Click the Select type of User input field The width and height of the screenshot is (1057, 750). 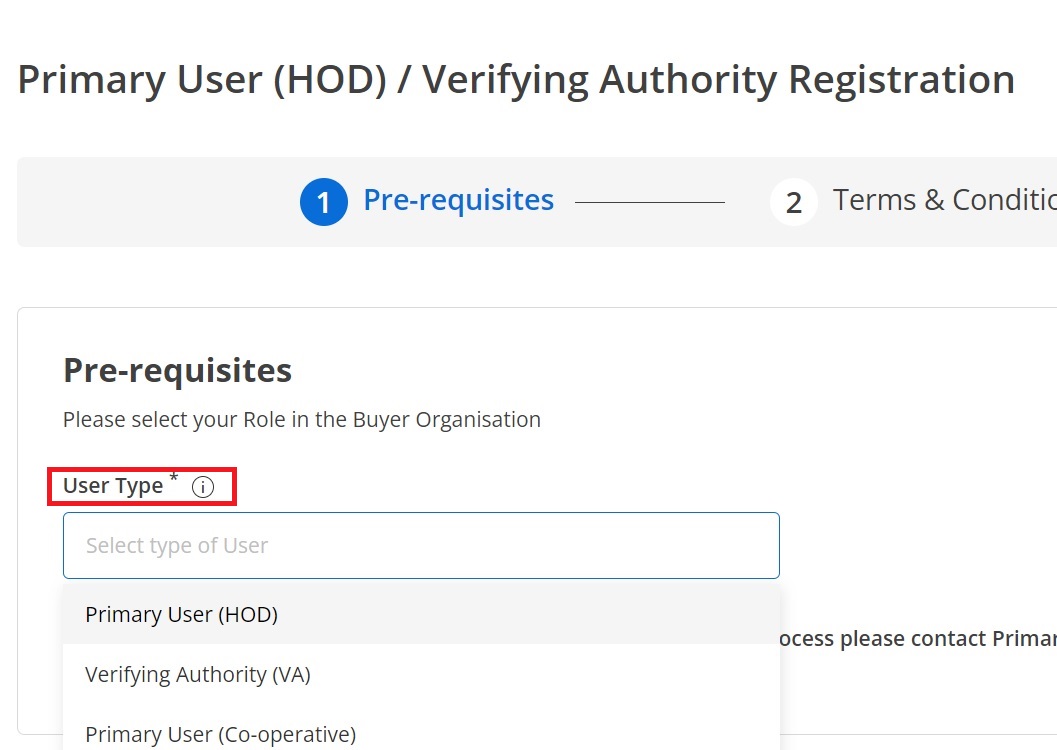pos(421,545)
